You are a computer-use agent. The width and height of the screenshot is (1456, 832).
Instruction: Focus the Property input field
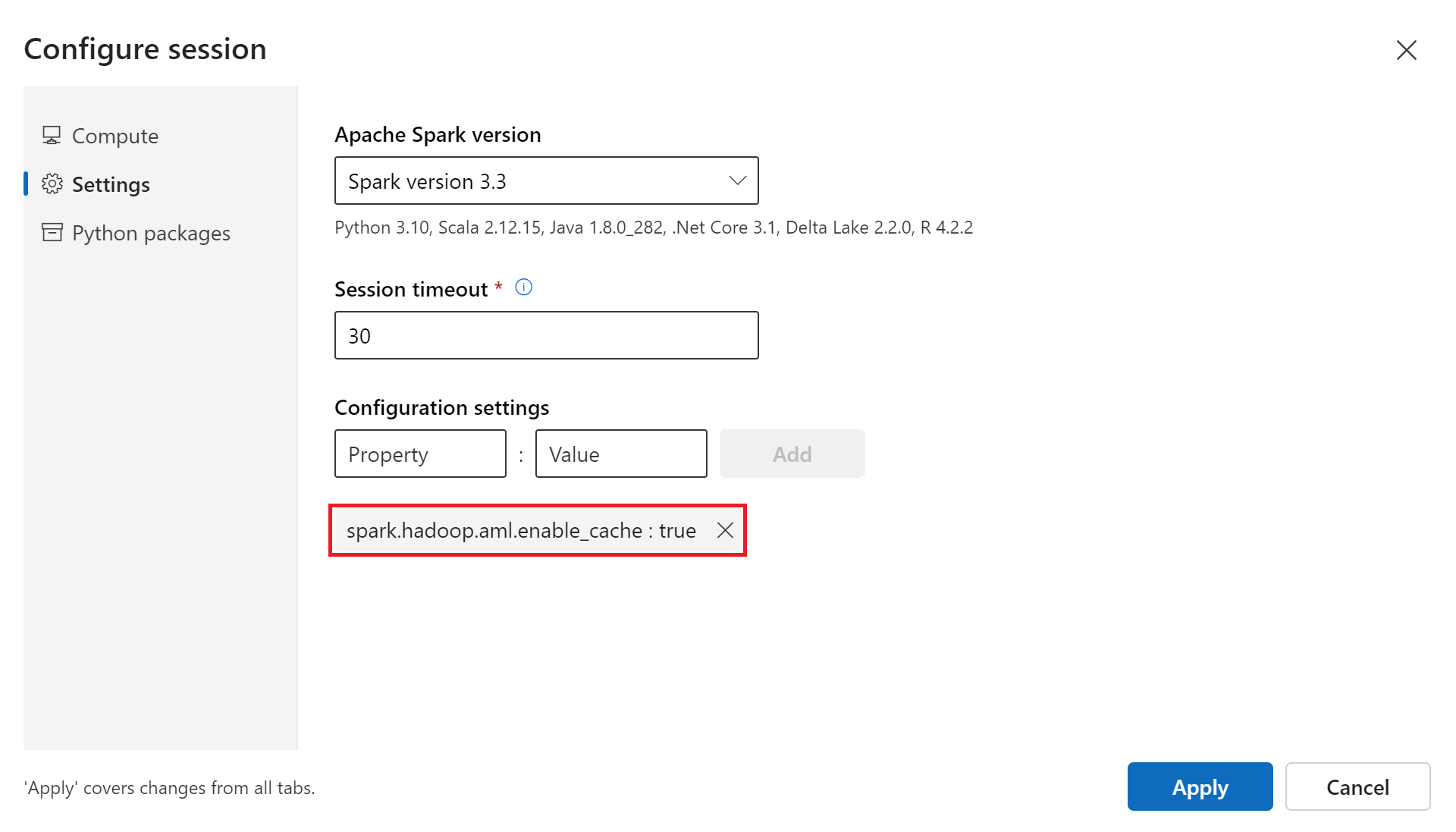click(x=420, y=454)
